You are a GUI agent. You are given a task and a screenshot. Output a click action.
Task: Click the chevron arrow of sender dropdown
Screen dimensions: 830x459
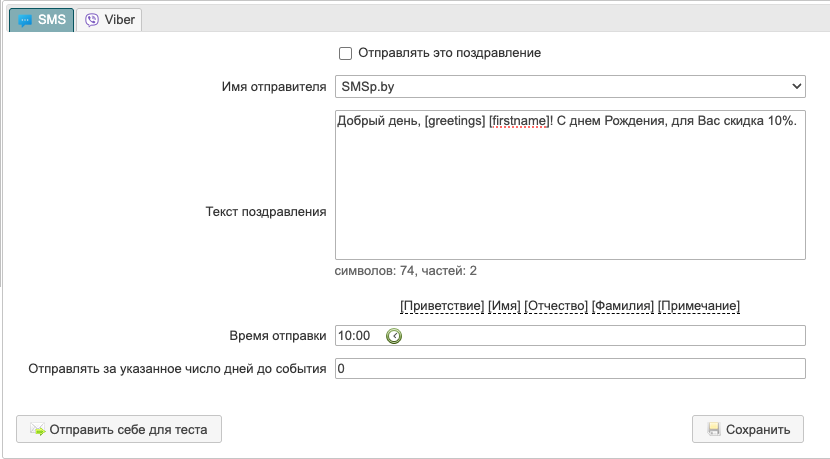tap(796, 87)
